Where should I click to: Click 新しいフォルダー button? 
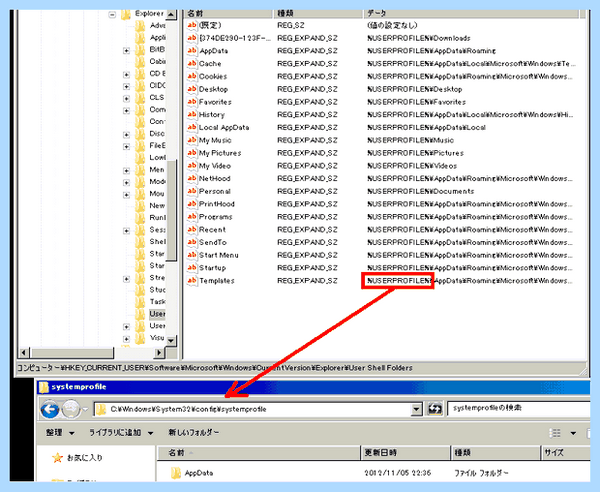pyautogui.click(x=194, y=433)
